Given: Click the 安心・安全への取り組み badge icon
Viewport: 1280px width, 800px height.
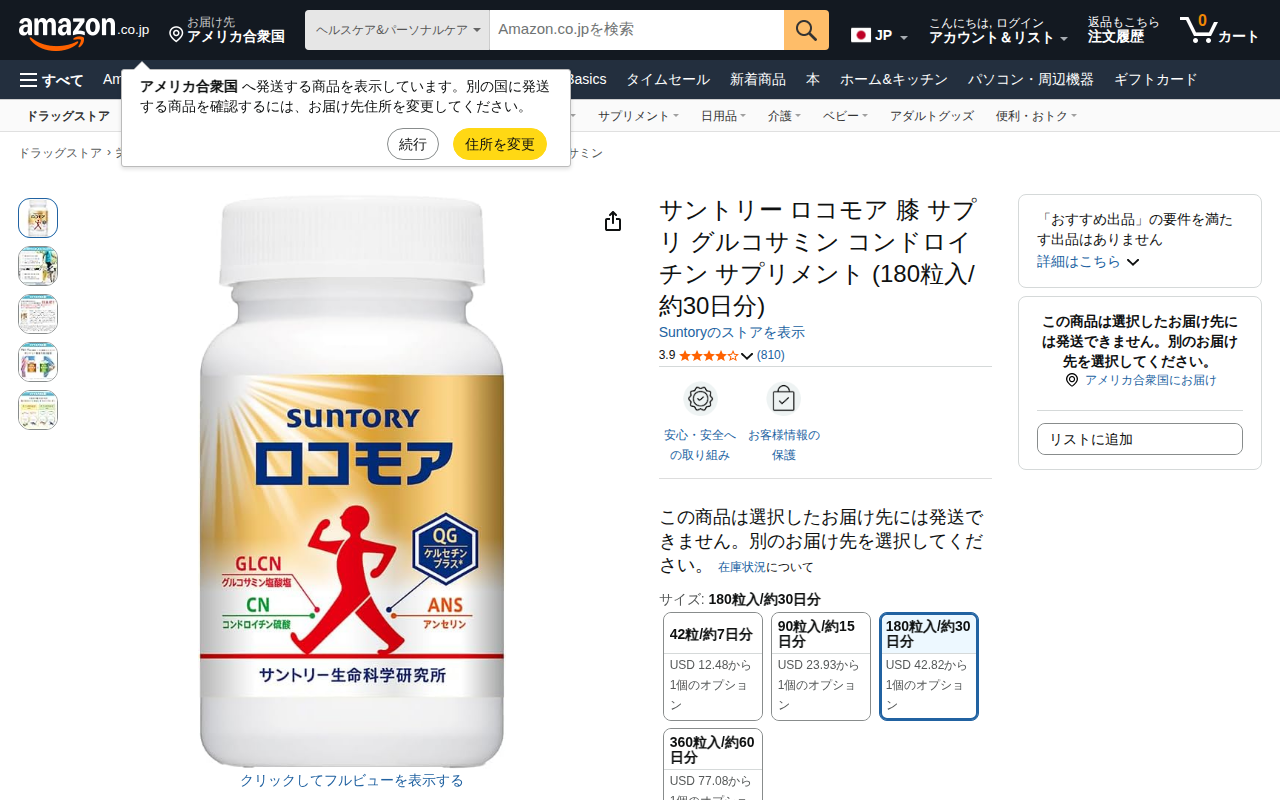Looking at the screenshot, I should coord(700,399).
